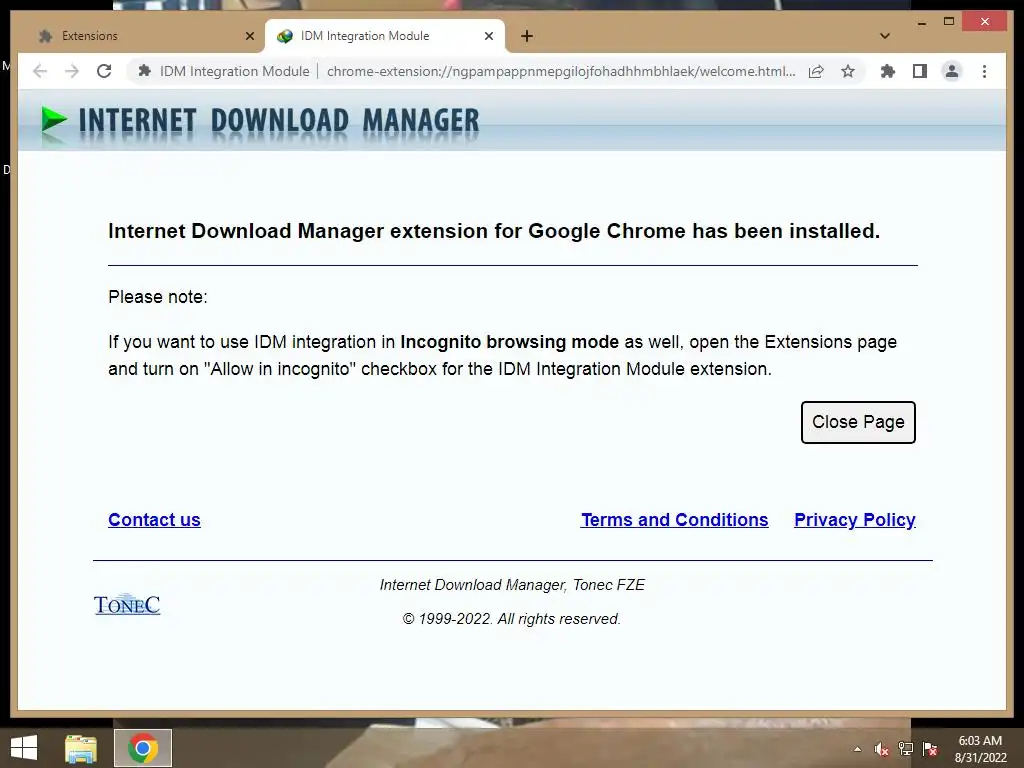
Task: Minimize the Chrome window
Action: click(x=922, y=22)
